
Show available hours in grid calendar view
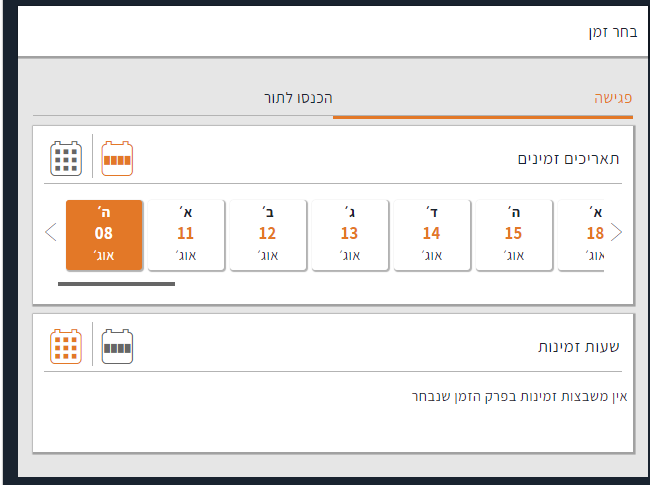click(x=67, y=346)
